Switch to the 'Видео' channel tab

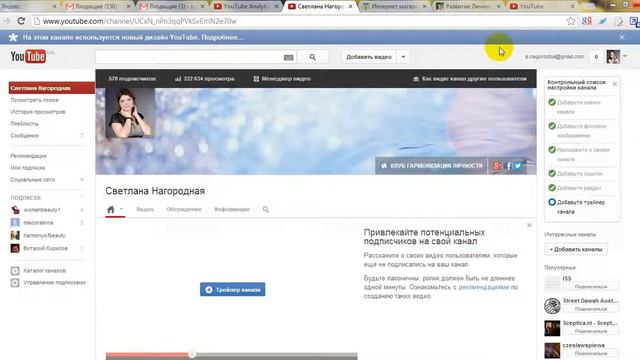[145, 209]
